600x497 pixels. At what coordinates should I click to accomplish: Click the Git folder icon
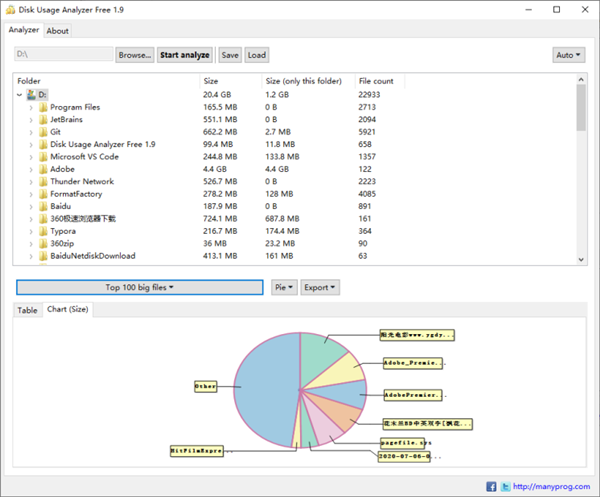(42, 132)
